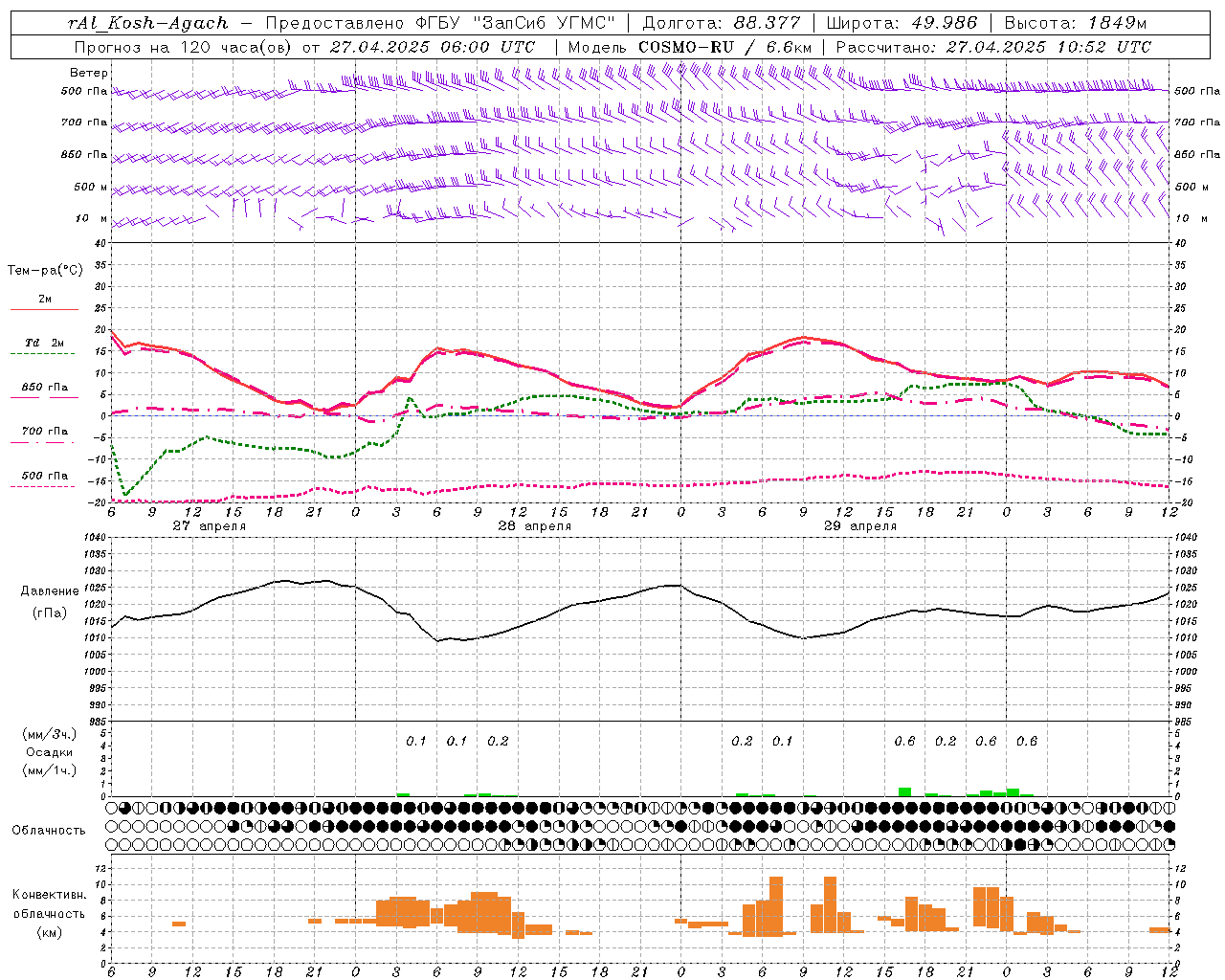The image size is (1225, 980).
Task: Click 1040 on the left pressure axis
Action: pos(97,538)
